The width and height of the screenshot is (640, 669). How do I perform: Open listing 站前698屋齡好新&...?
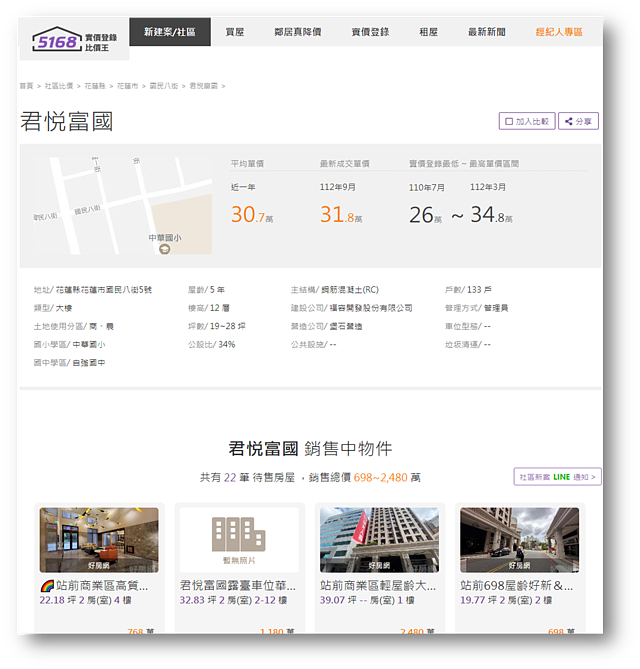517,586
